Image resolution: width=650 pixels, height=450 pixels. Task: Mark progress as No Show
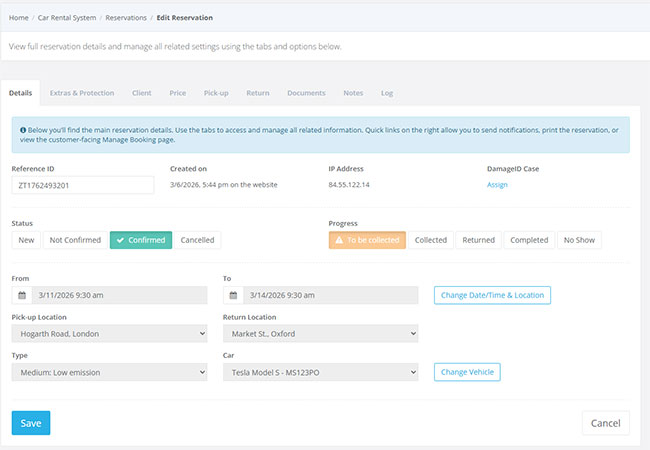[x=579, y=240]
